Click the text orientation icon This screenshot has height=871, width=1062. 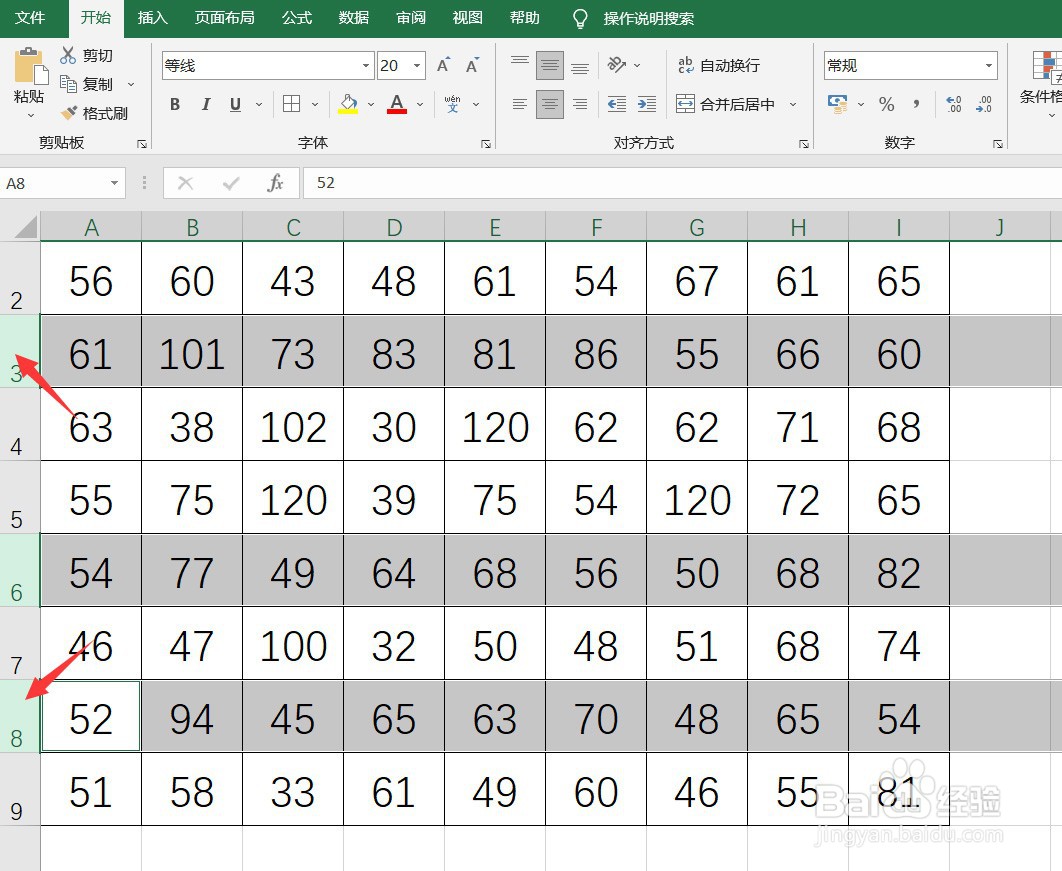click(x=616, y=64)
